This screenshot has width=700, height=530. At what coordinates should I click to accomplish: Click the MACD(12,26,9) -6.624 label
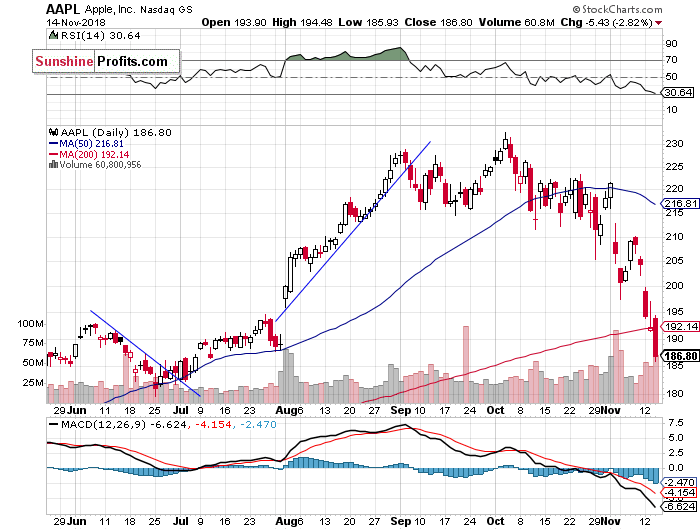click(x=123, y=424)
